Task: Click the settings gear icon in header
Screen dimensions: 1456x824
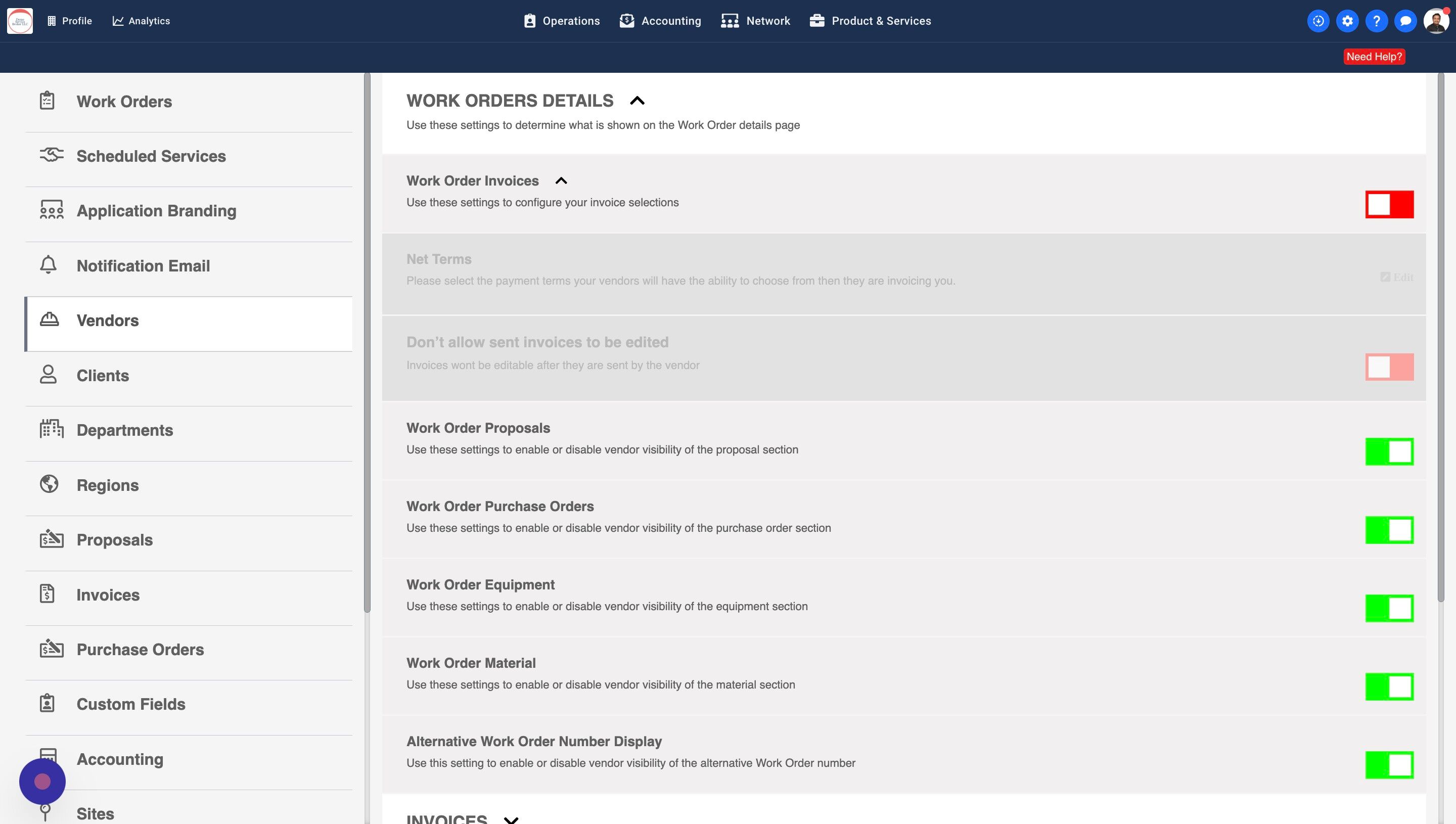Action: pyautogui.click(x=1347, y=21)
